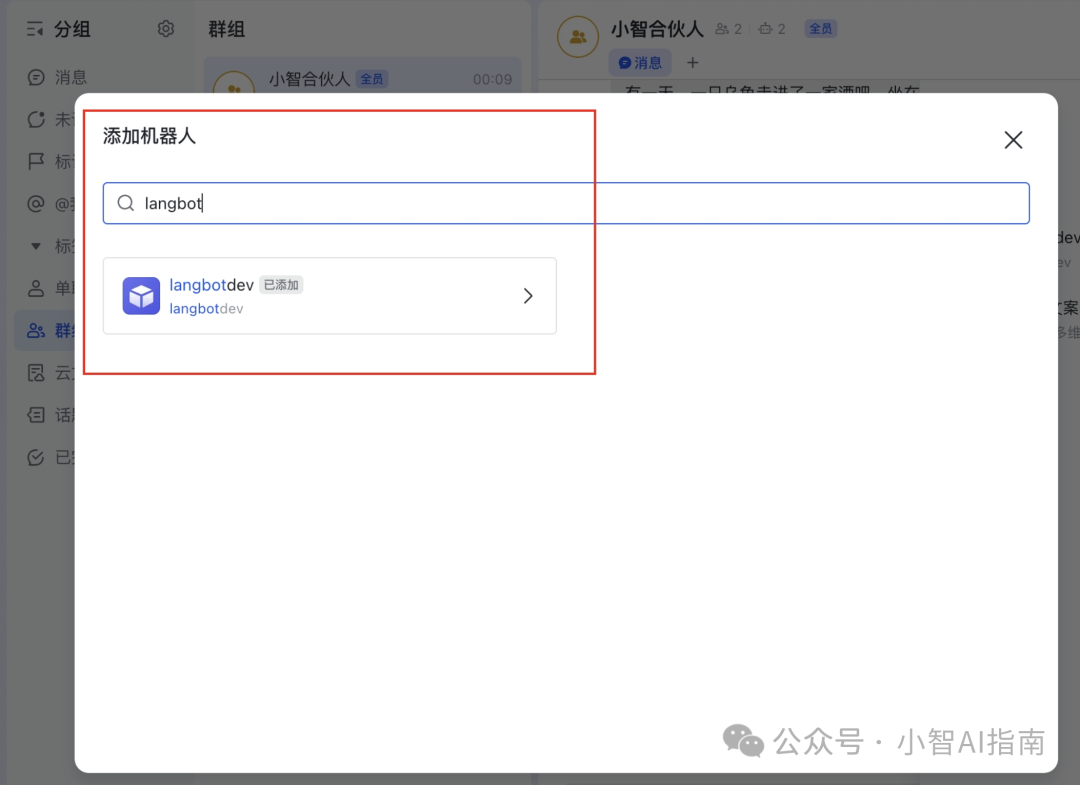Switch to the 消息 tab in chat header
The image size is (1080, 785).
tap(640, 63)
